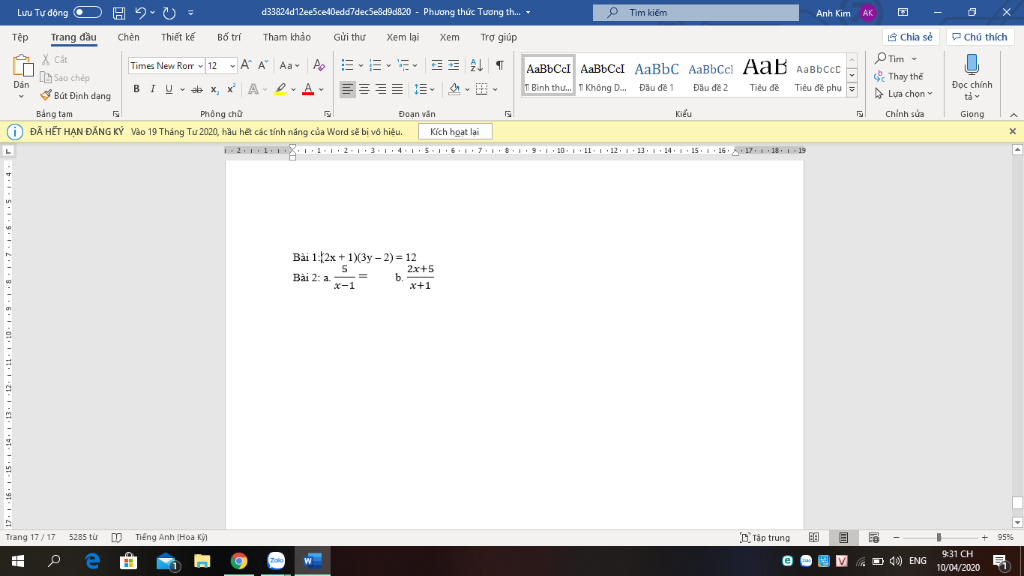This screenshot has width=1024, height=576.
Task: Open the Bố trí (Layout) tab
Action: pyautogui.click(x=229, y=37)
